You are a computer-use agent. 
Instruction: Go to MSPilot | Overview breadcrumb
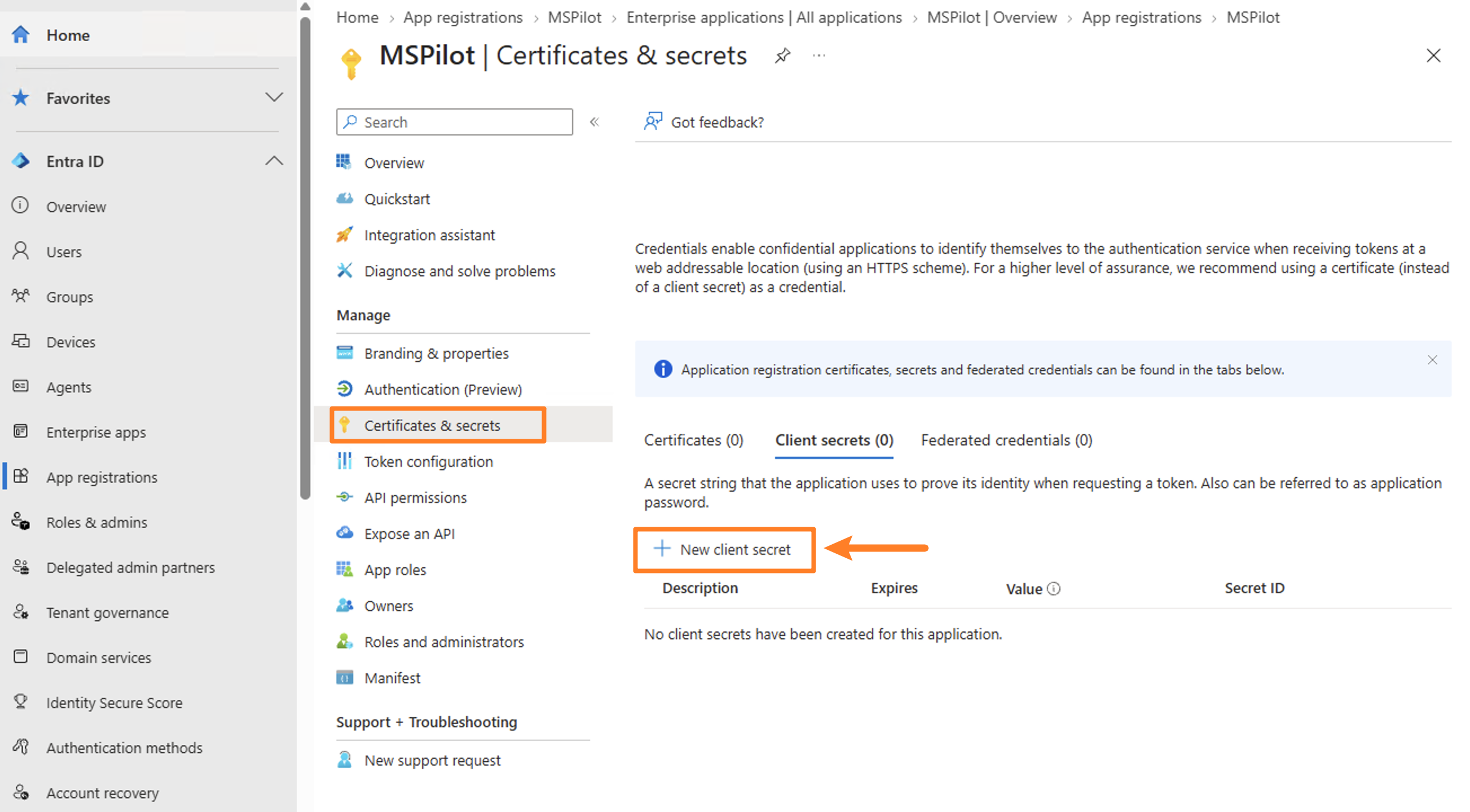(x=992, y=17)
